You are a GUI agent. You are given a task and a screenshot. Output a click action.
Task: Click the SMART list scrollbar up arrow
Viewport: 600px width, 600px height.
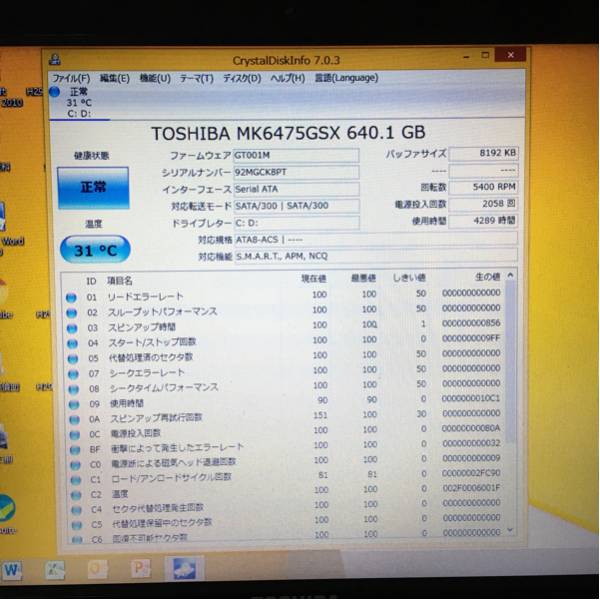(x=510, y=275)
